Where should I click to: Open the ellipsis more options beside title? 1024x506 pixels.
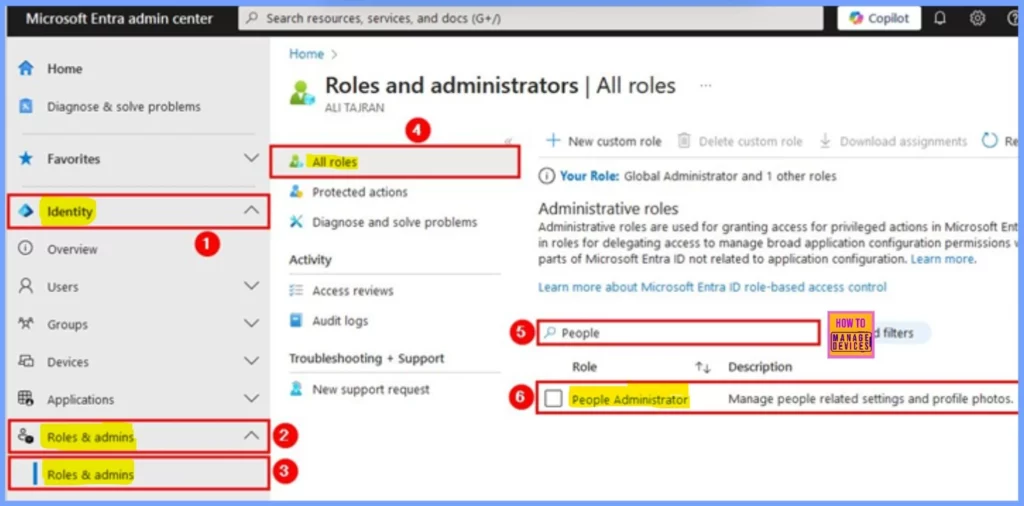tap(705, 86)
